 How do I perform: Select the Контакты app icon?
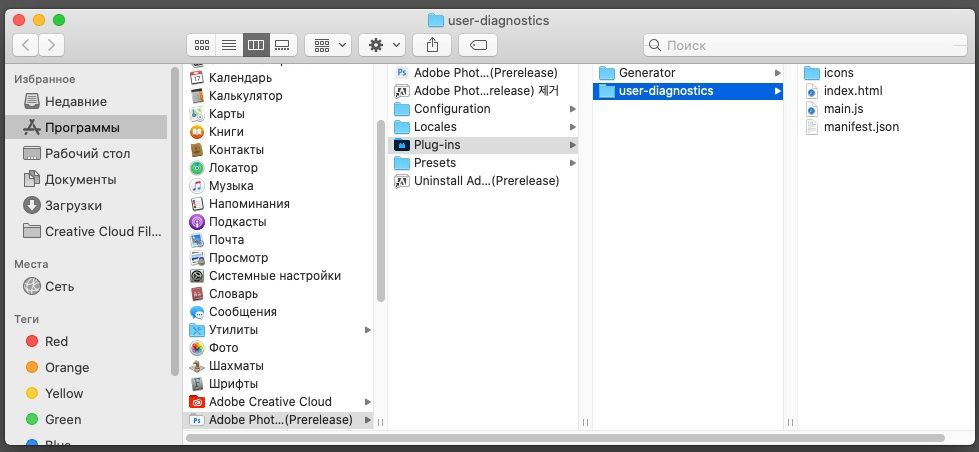pos(197,150)
